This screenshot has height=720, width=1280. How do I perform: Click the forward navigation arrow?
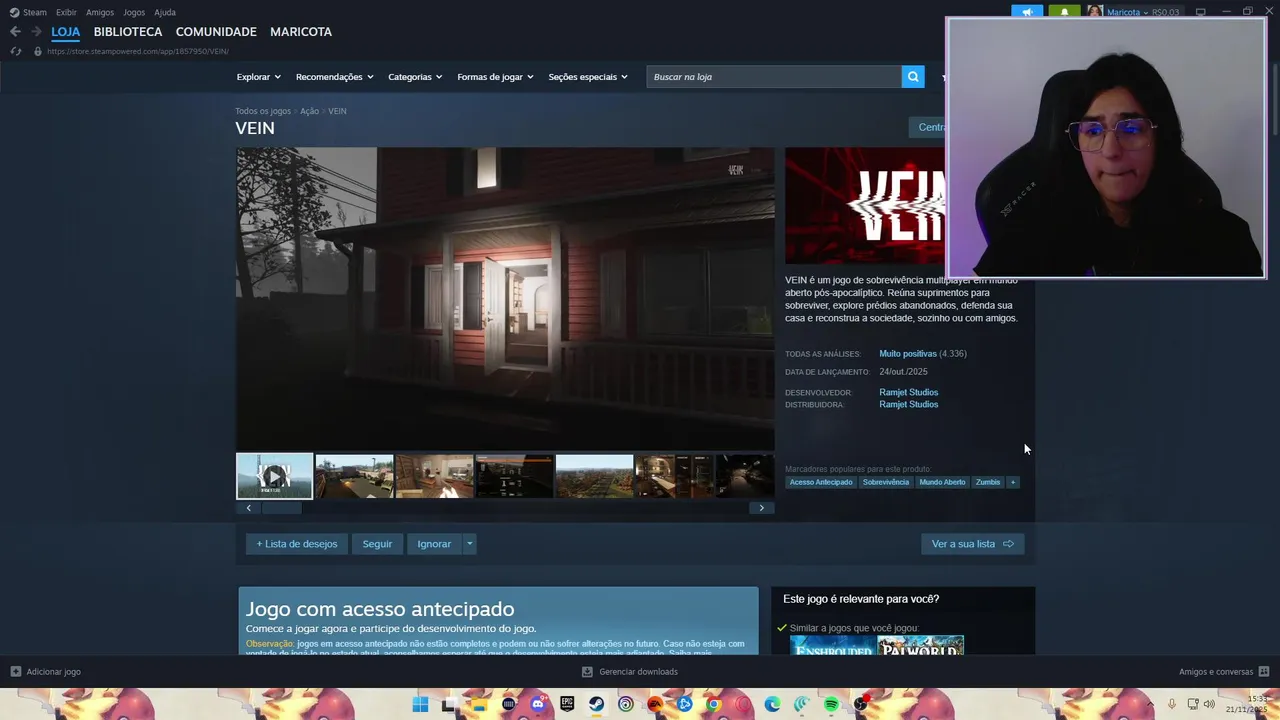click(36, 32)
